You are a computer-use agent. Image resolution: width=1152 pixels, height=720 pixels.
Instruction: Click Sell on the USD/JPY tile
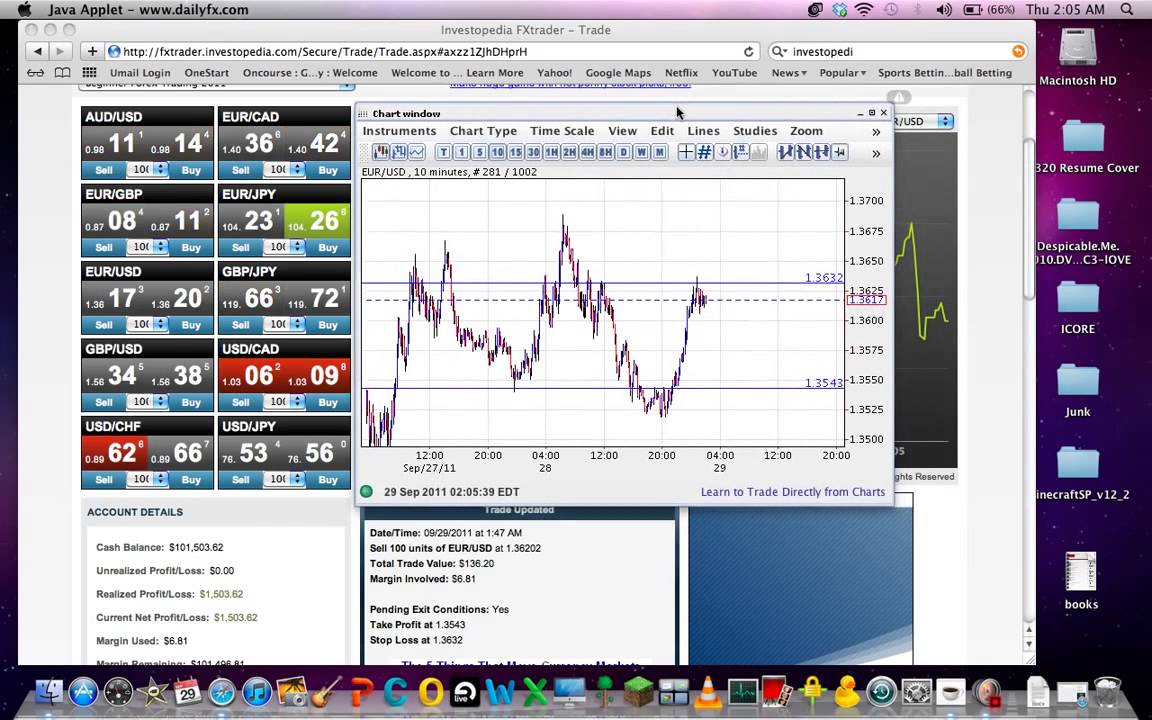pyautogui.click(x=240, y=480)
